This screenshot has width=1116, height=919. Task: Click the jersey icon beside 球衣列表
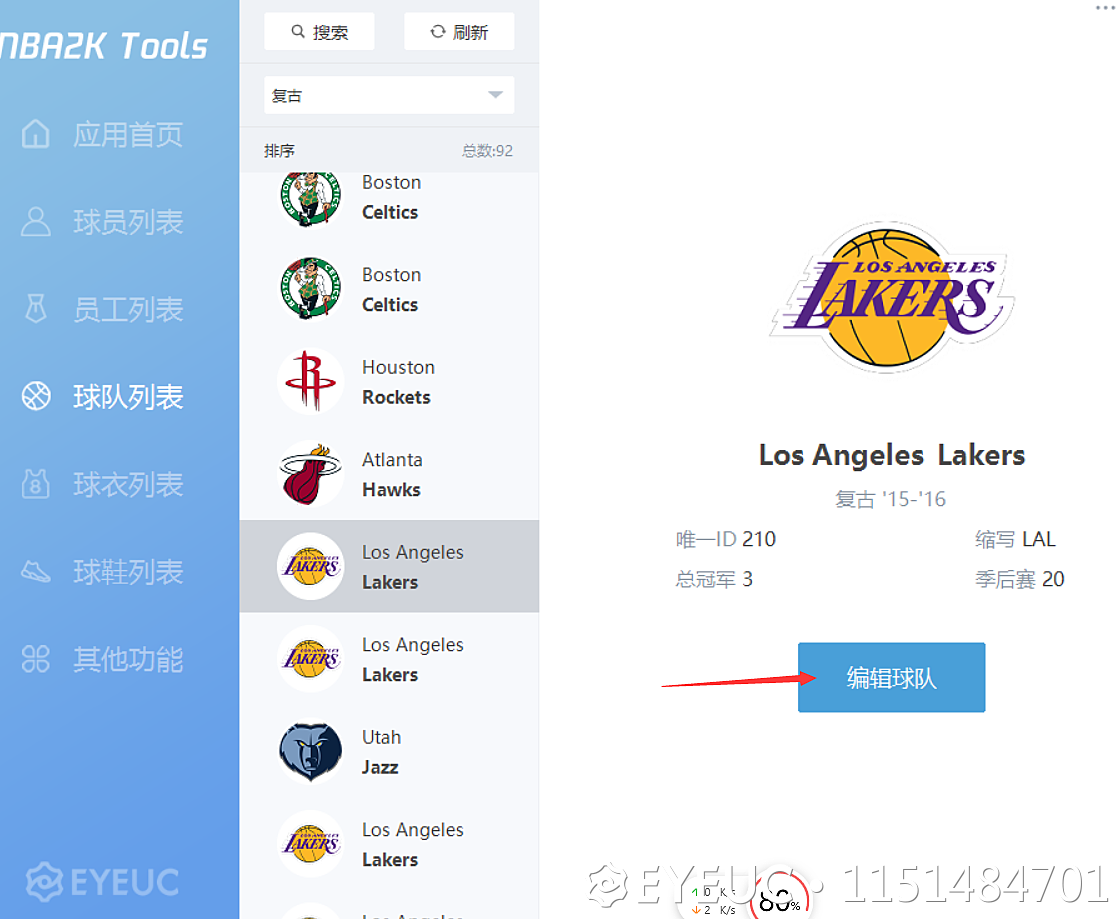click(x=36, y=485)
